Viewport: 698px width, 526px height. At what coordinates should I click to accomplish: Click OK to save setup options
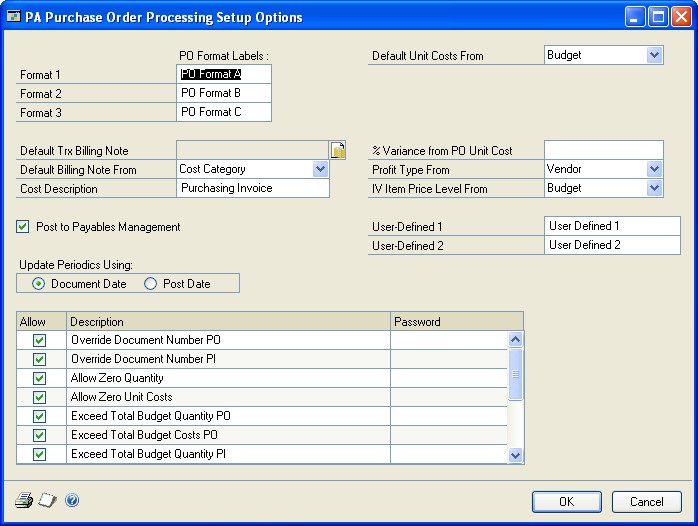[x=567, y=502]
